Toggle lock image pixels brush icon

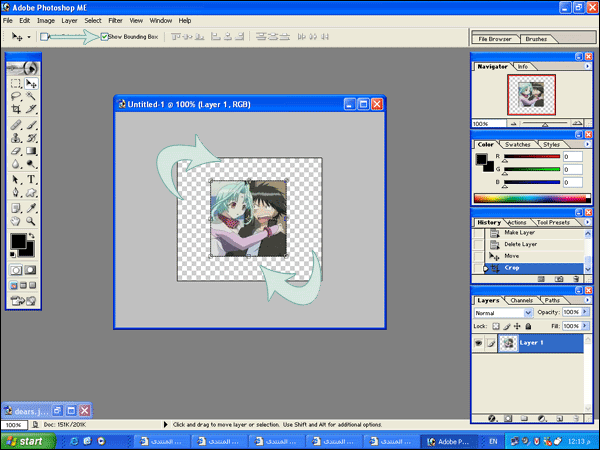(507, 326)
